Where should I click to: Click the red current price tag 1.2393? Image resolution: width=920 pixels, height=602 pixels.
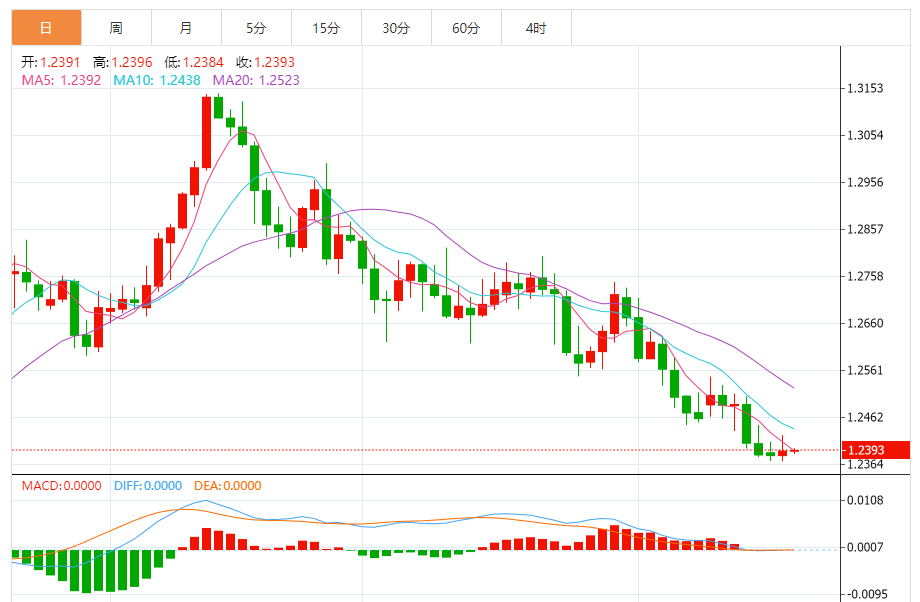click(875, 450)
